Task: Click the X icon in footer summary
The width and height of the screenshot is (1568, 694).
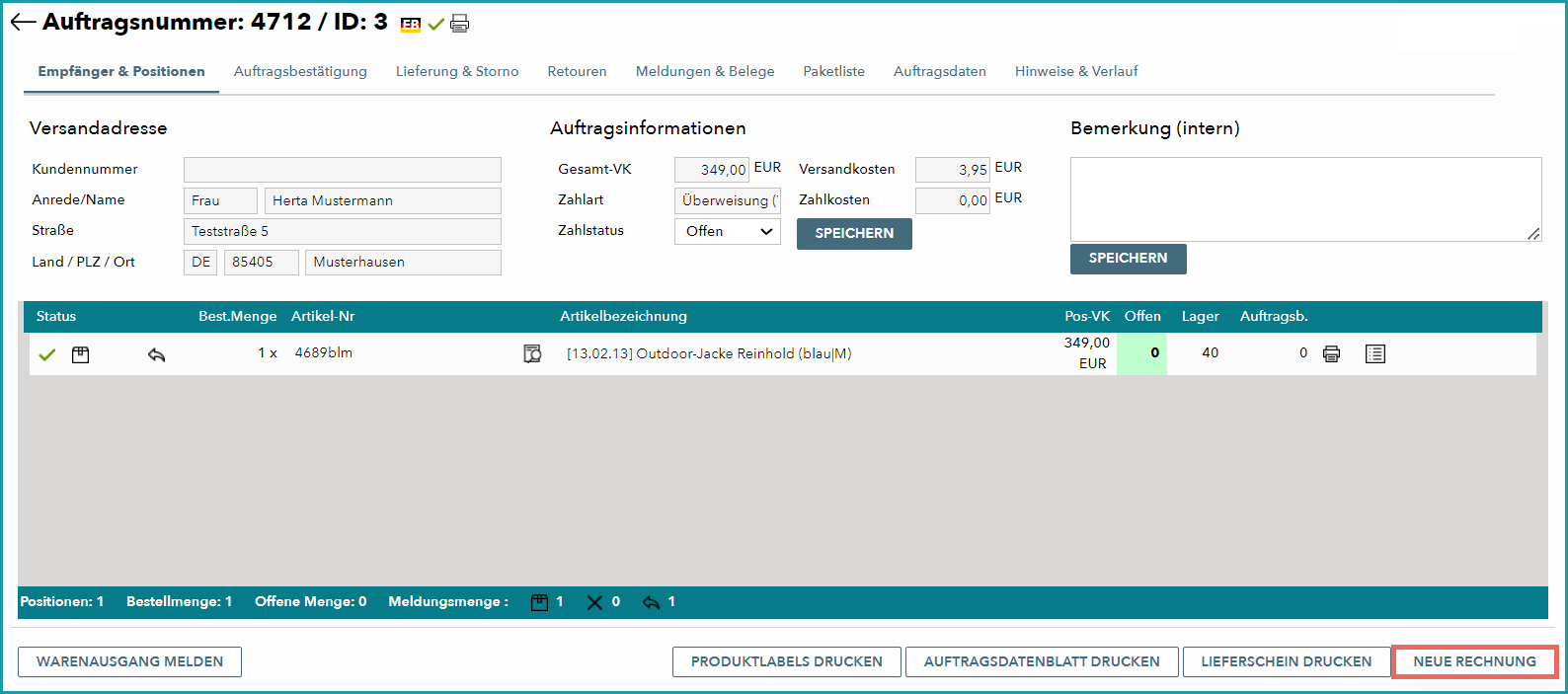Action: pos(594,602)
